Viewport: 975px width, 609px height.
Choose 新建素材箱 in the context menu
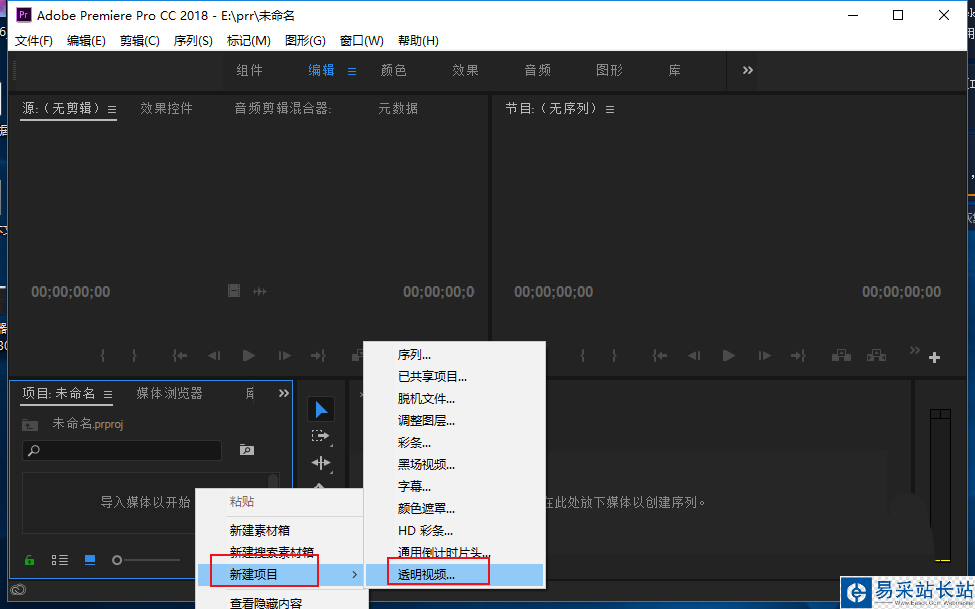(x=280, y=531)
